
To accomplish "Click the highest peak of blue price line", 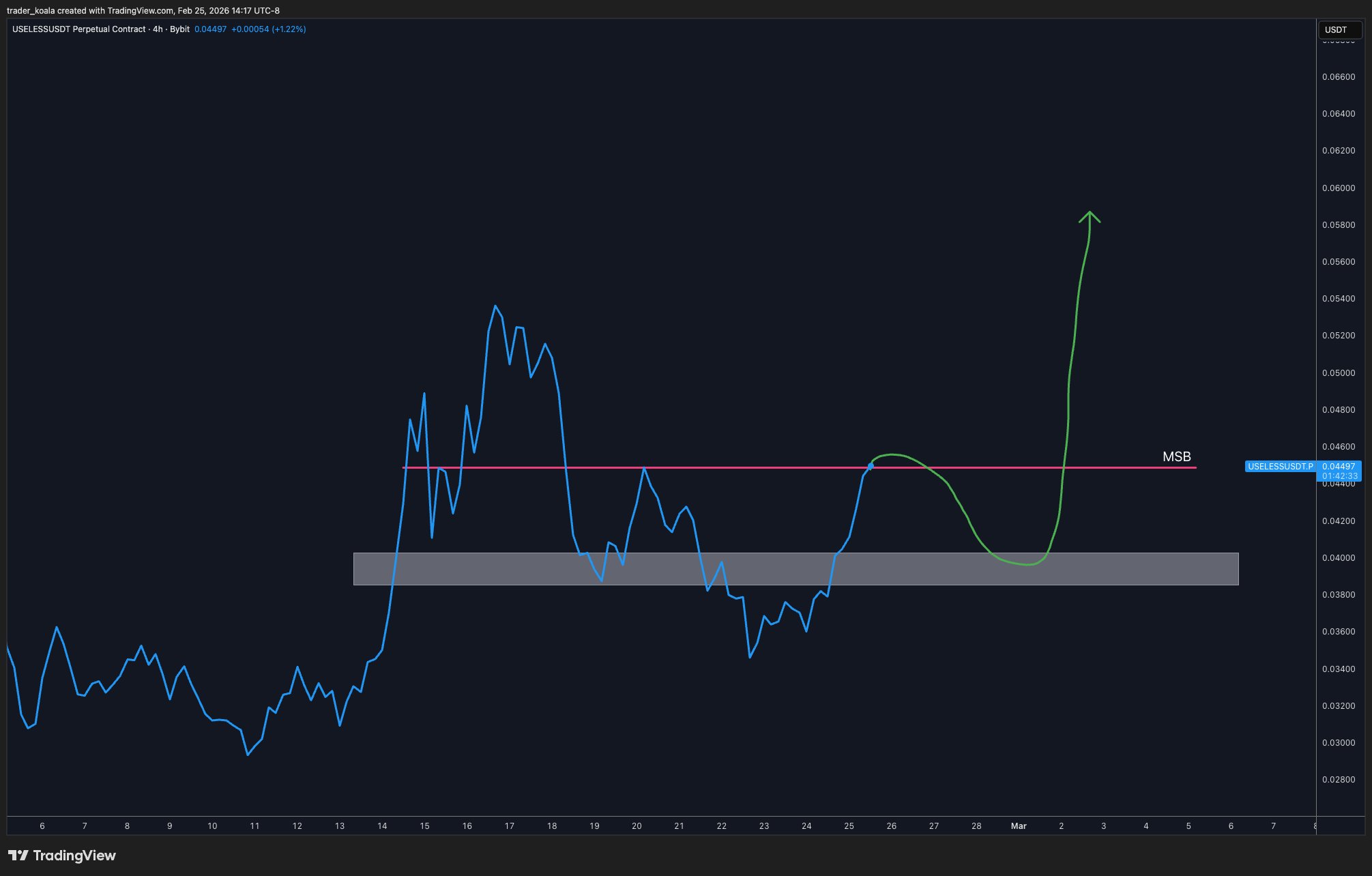I will pyautogui.click(x=495, y=306).
